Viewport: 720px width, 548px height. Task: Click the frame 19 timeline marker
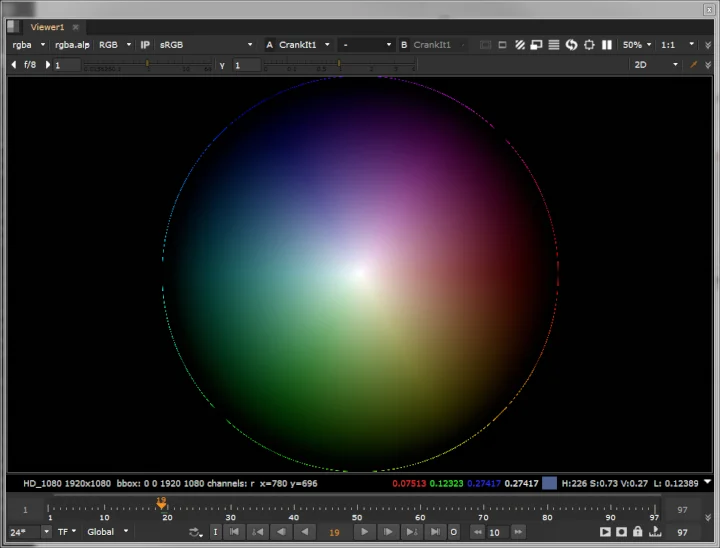pos(161,503)
